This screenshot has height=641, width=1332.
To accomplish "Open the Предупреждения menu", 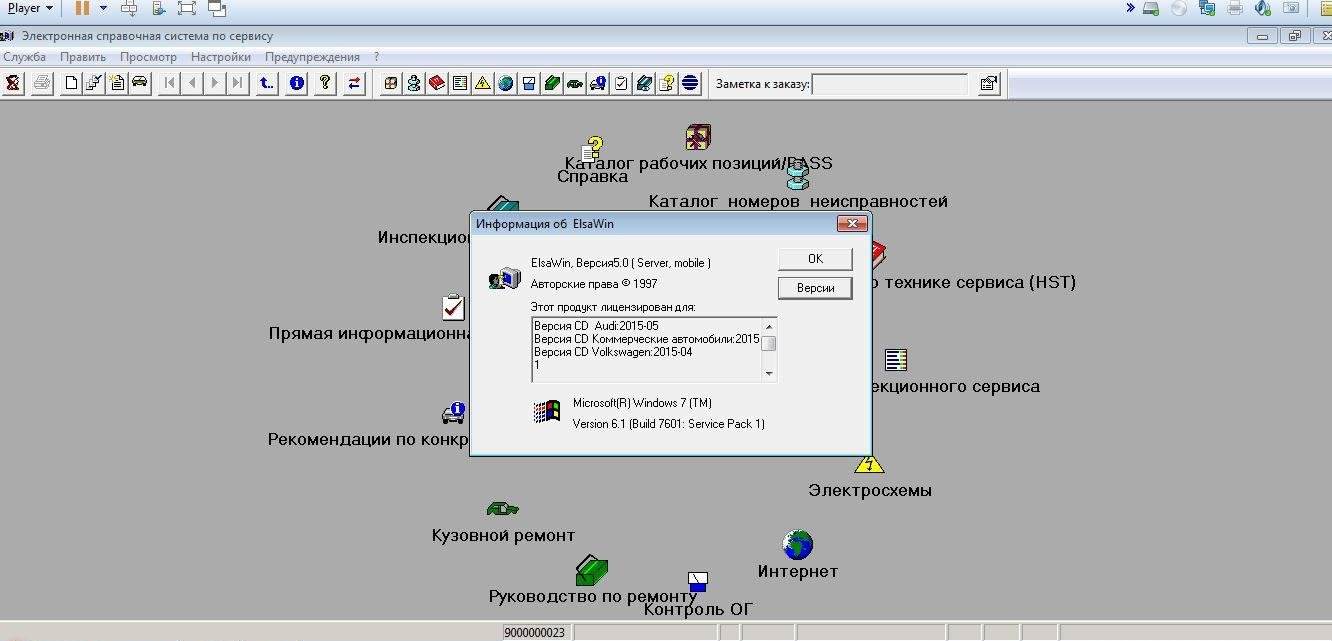I will click(x=313, y=57).
